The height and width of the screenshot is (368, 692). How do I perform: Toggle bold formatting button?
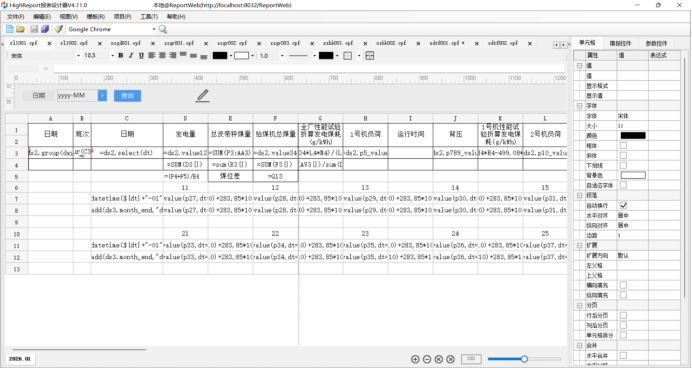click(x=121, y=56)
